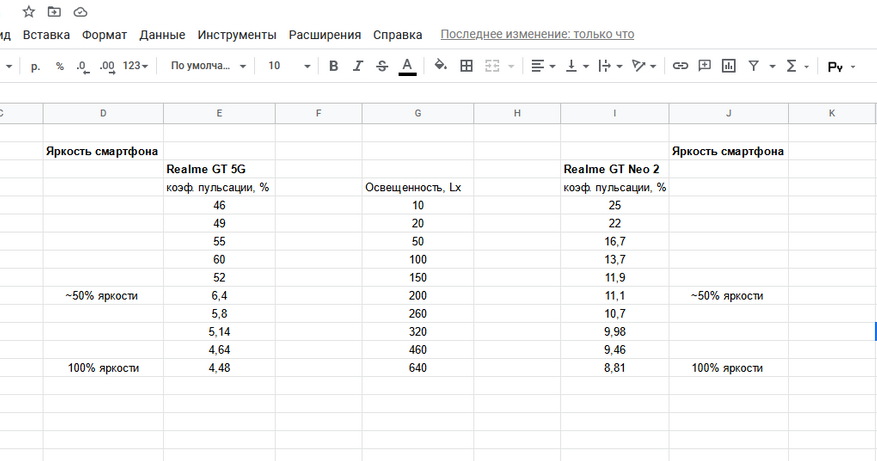Format as percent
Image resolution: width=877 pixels, height=461 pixels.
coord(60,66)
